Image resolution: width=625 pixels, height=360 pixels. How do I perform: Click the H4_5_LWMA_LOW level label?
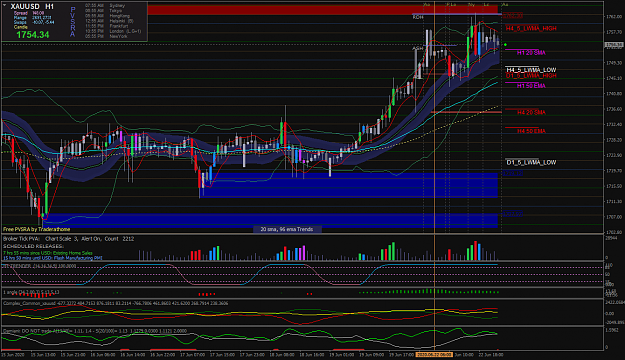point(531,70)
